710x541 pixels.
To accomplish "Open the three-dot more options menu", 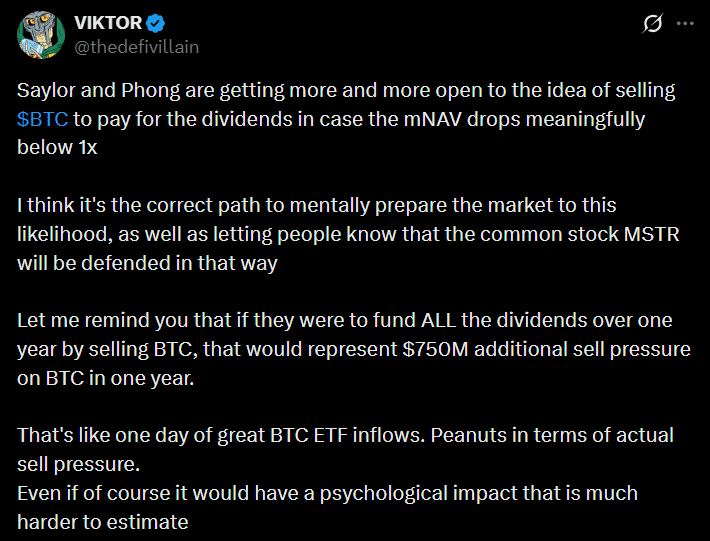I will click(685, 23).
